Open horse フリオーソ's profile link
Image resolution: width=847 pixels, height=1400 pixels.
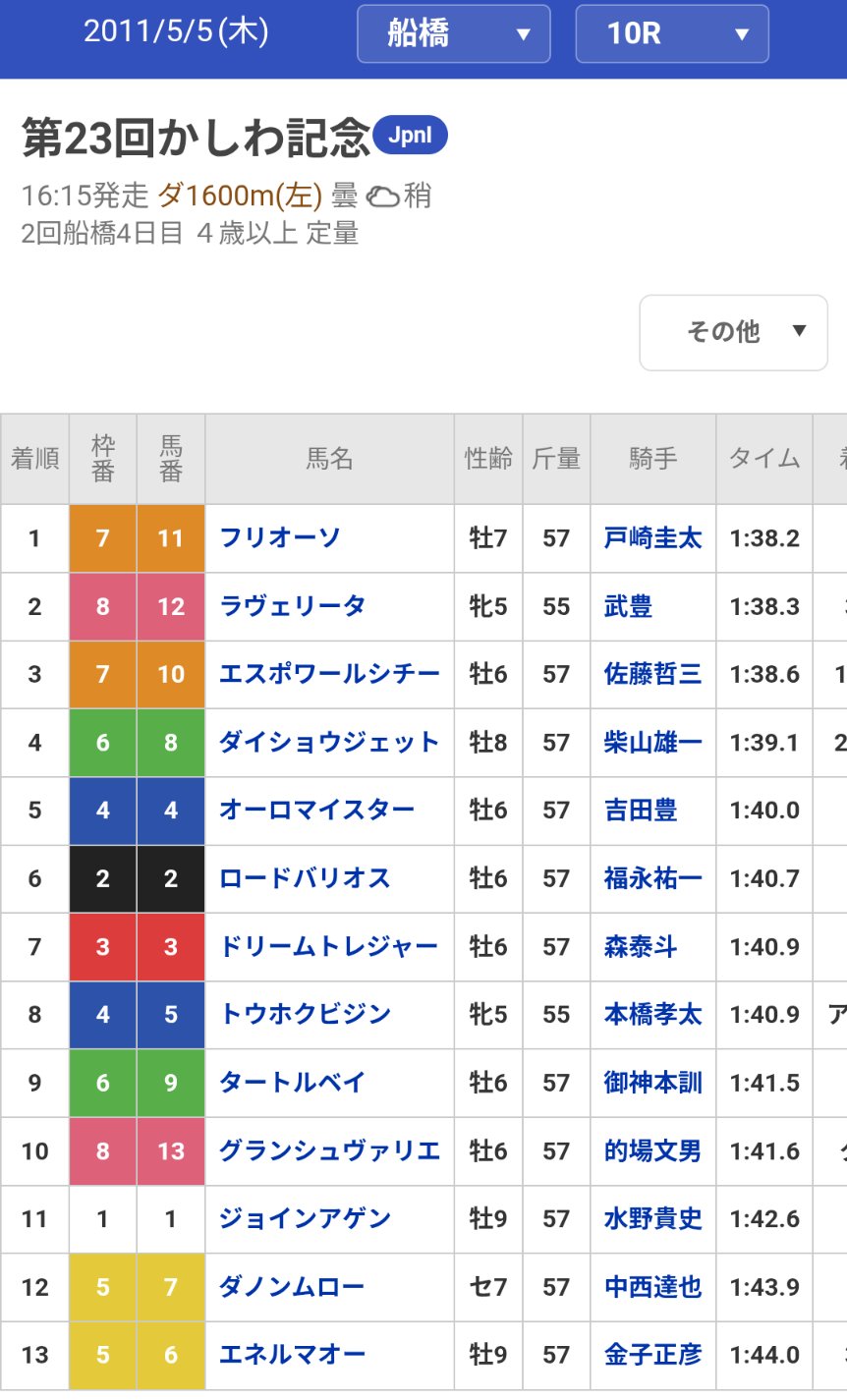coord(280,537)
